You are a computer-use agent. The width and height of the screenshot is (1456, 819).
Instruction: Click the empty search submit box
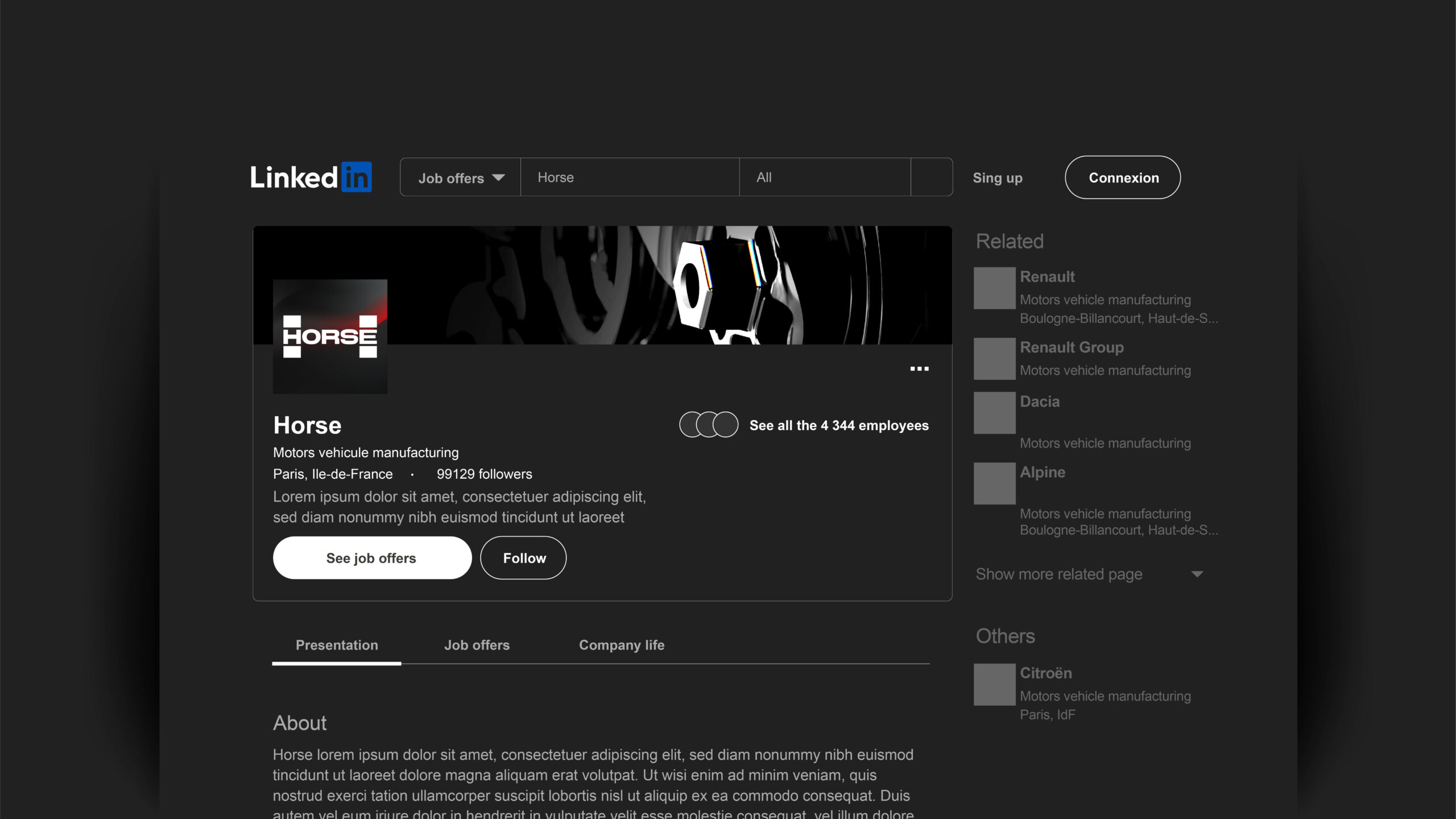(932, 177)
